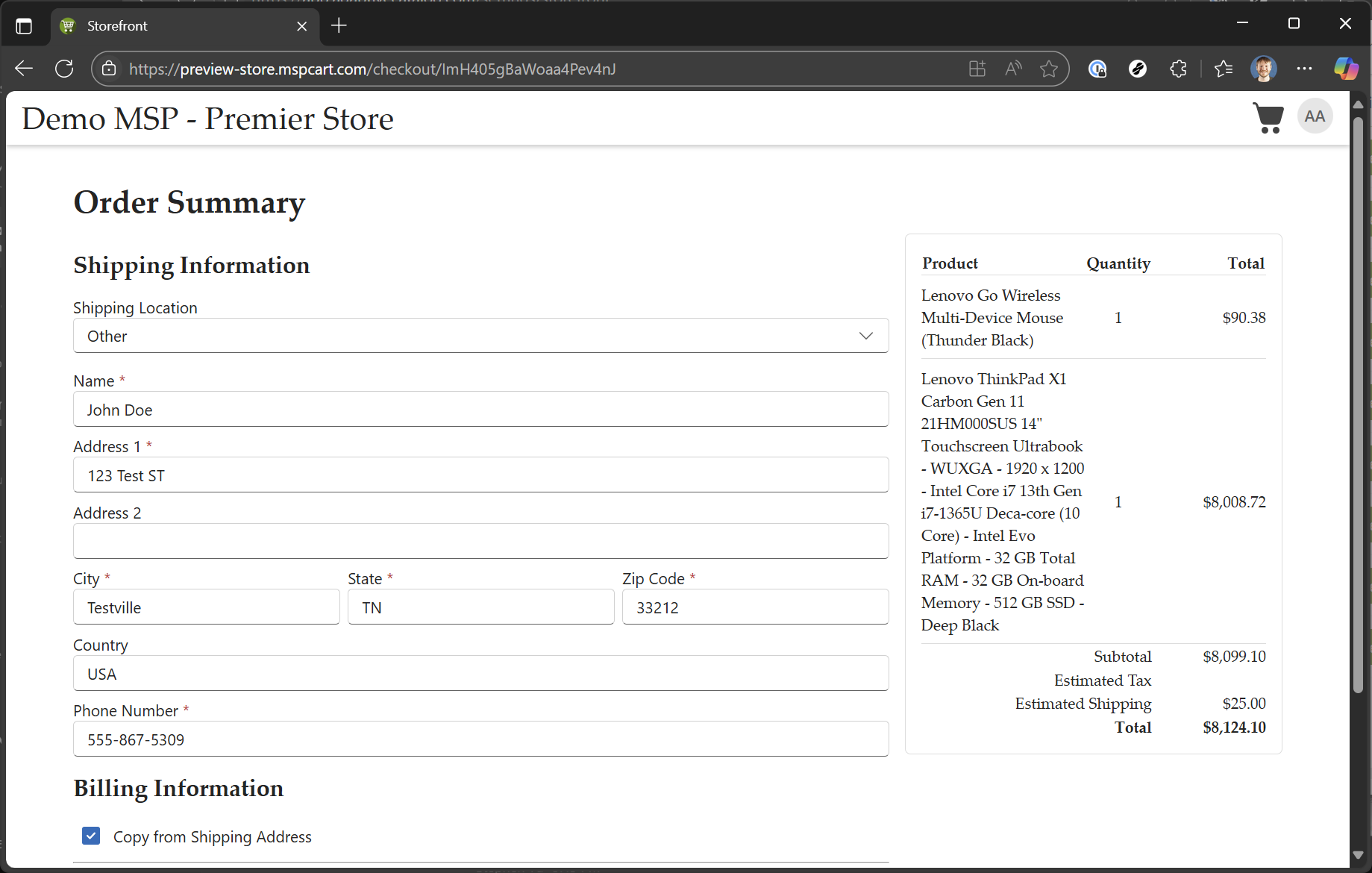The height and width of the screenshot is (873, 1372).
Task: Click the scrollbar up arrow
Action: pyautogui.click(x=1359, y=104)
